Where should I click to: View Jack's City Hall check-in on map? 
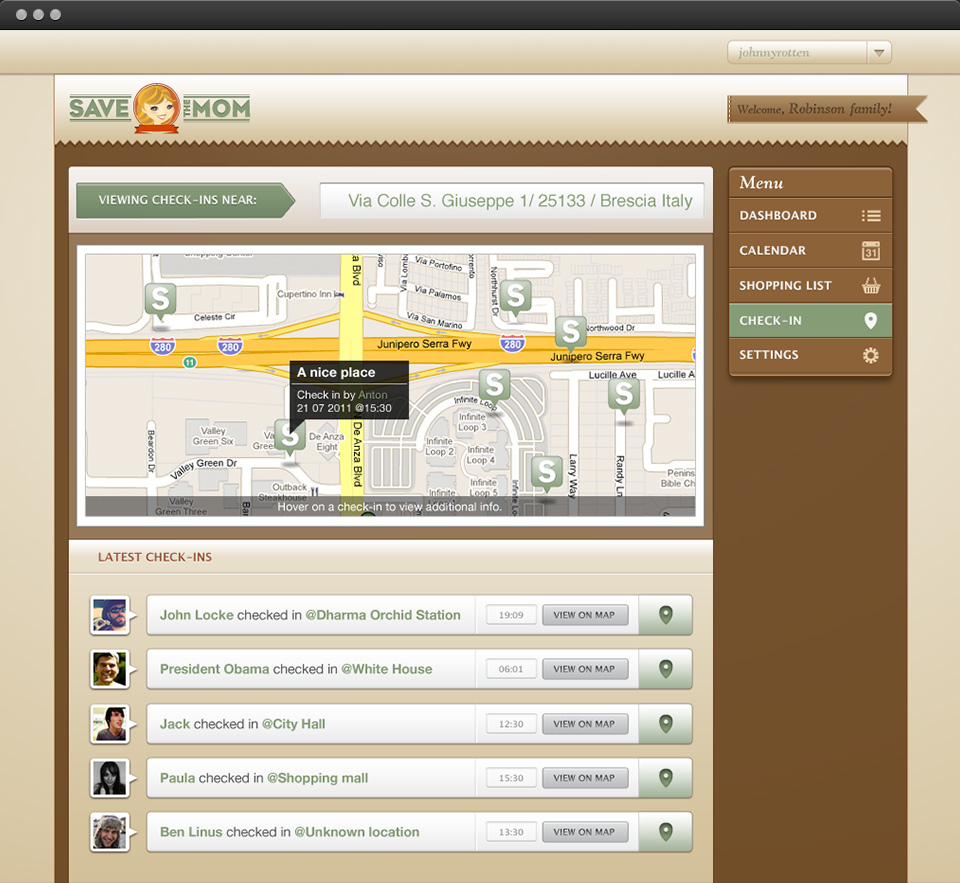coord(585,724)
